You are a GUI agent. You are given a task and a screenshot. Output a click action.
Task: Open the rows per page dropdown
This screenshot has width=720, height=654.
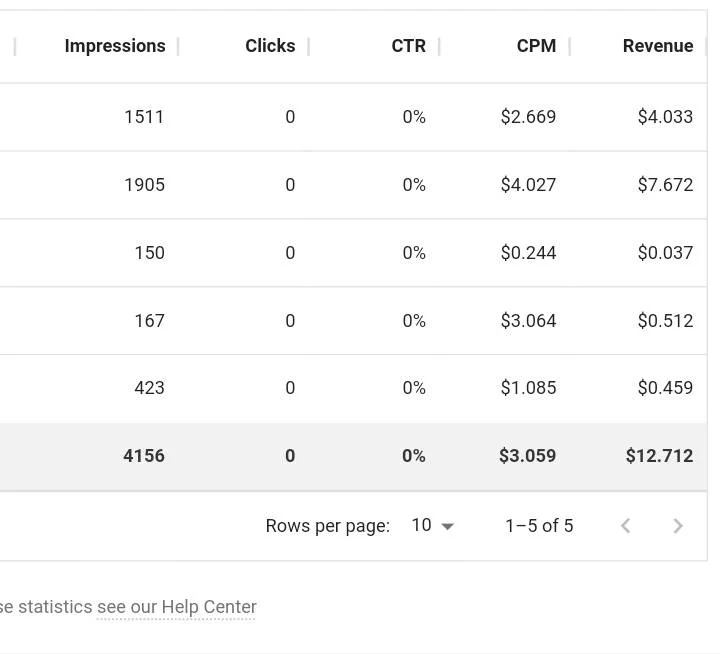pyautogui.click(x=432, y=525)
